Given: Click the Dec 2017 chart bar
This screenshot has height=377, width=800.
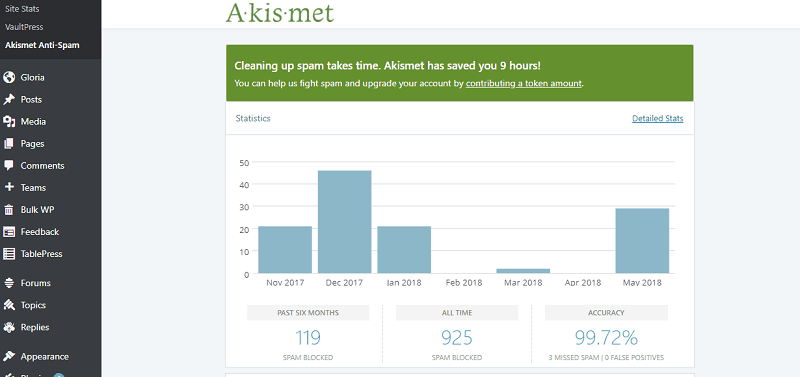Looking at the screenshot, I should (344, 222).
